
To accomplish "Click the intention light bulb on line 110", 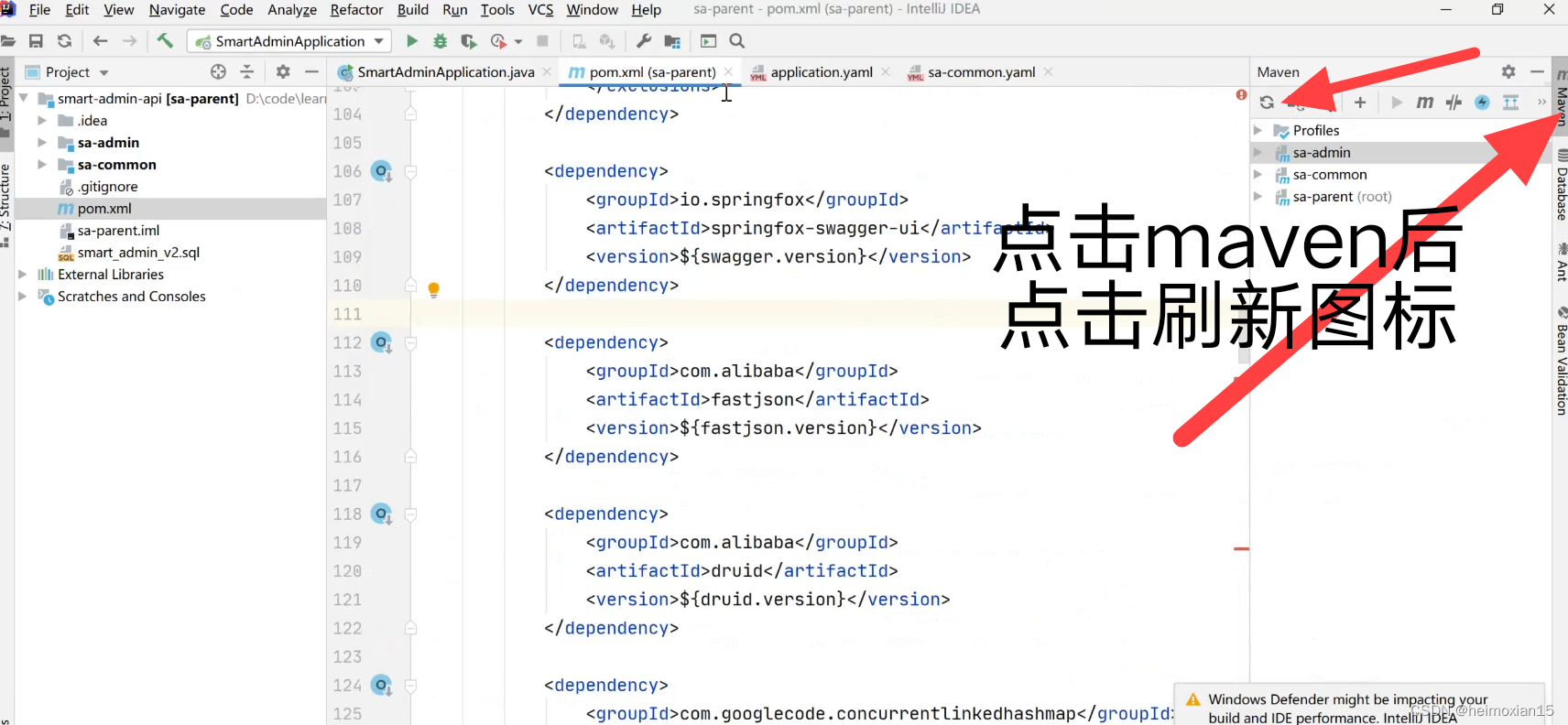I will click(434, 289).
